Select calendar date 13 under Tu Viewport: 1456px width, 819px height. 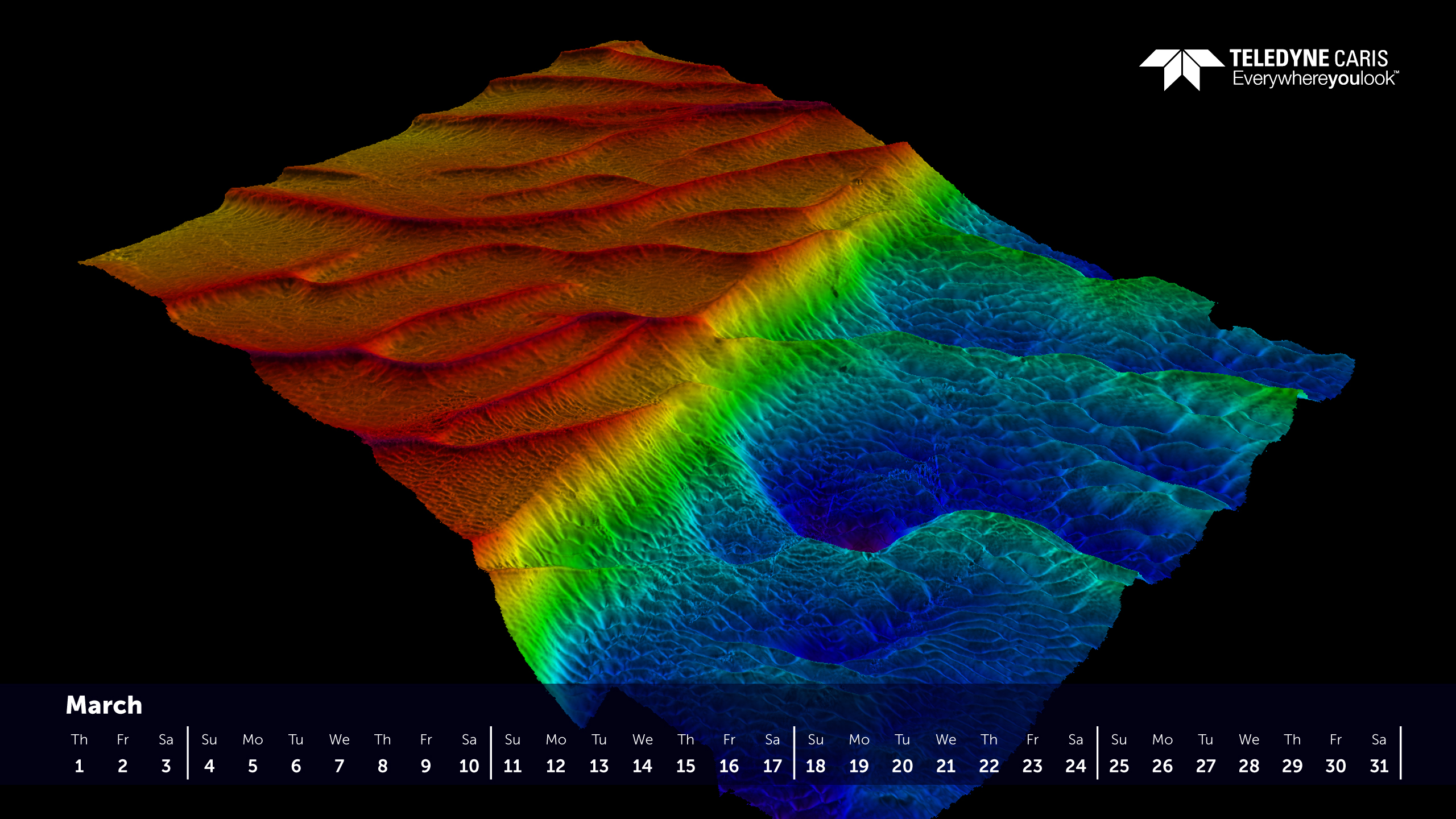tap(599, 766)
